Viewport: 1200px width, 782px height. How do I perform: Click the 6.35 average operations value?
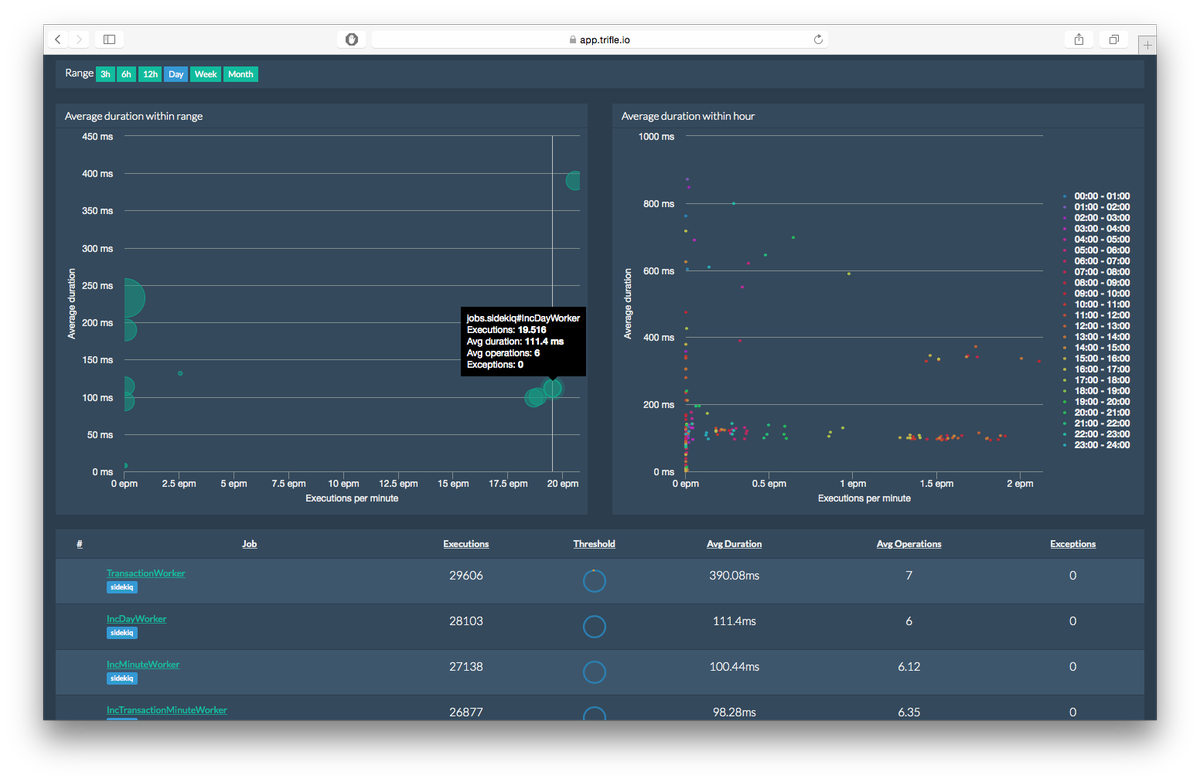pos(909,712)
